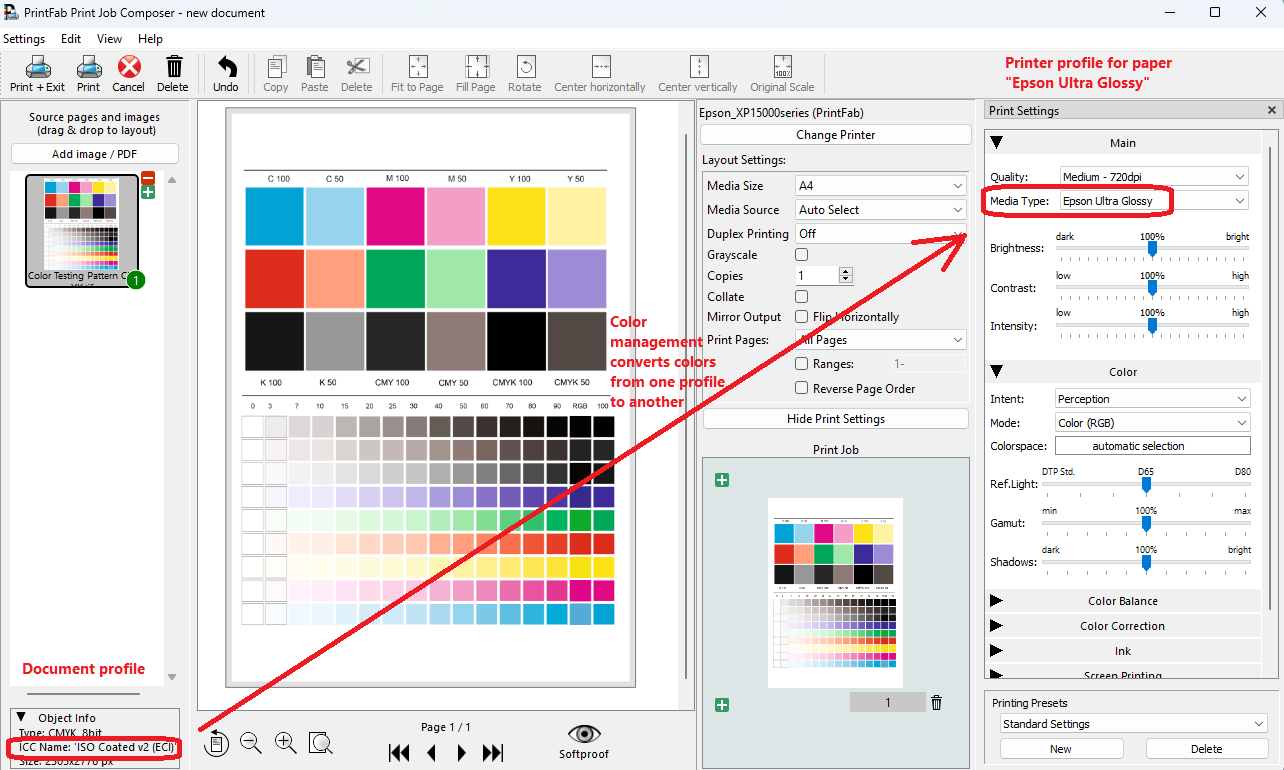The height and width of the screenshot is (770, 1284).
Task: Click the Change Printer button
Action: [x=835, y=134]
